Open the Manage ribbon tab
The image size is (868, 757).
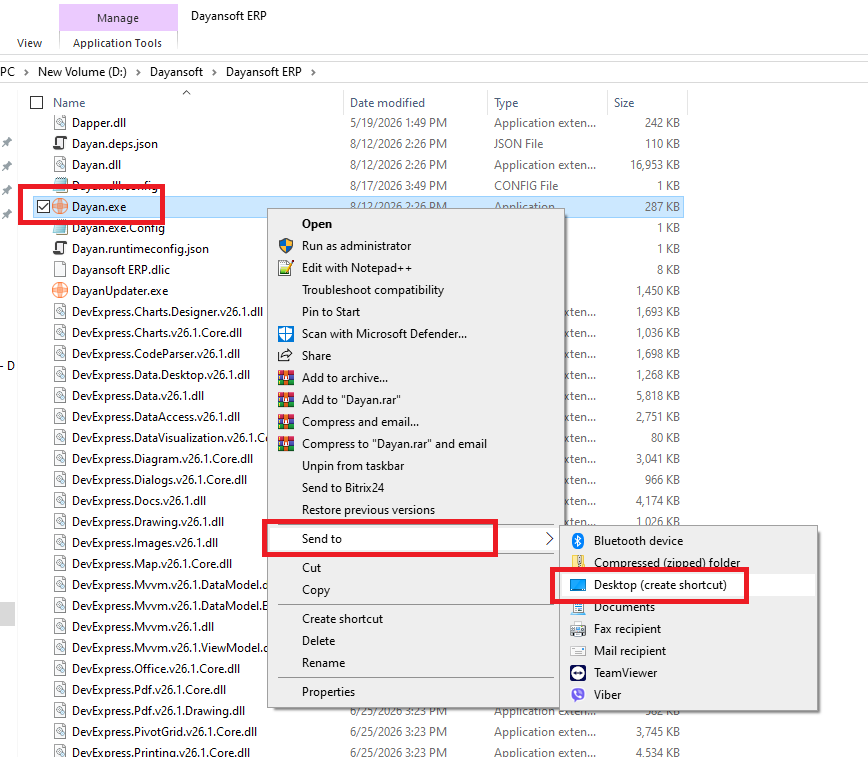(118, 18)
